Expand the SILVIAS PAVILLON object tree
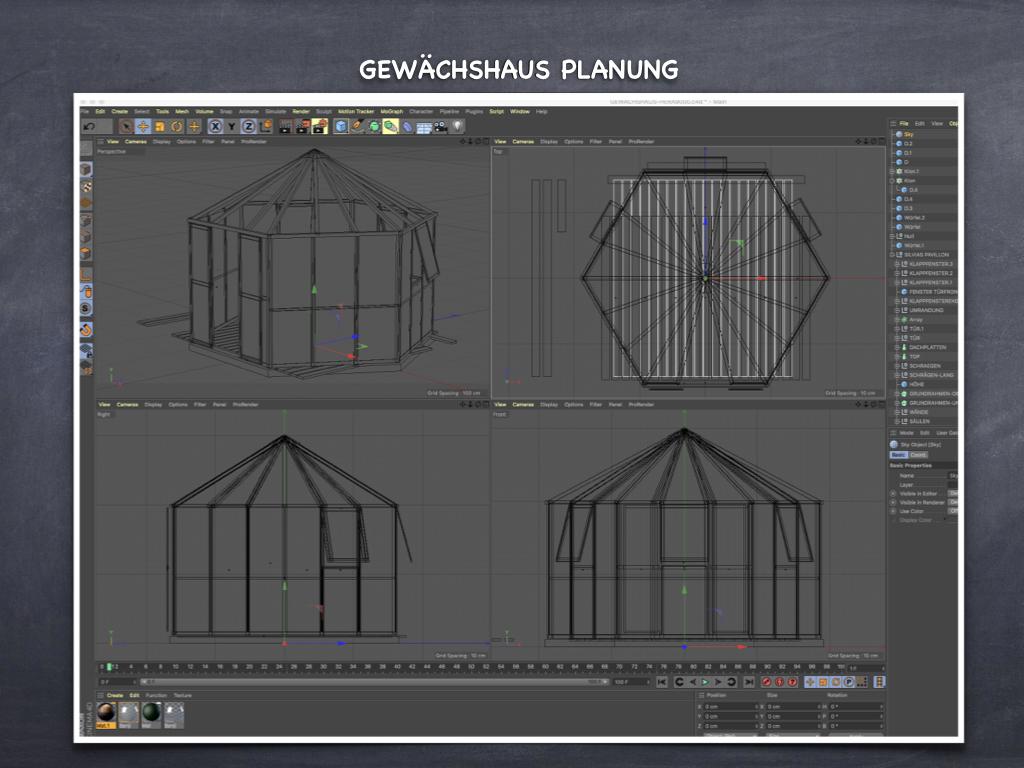Screen dimensions: 1024x768 click(x=893, y=255)
